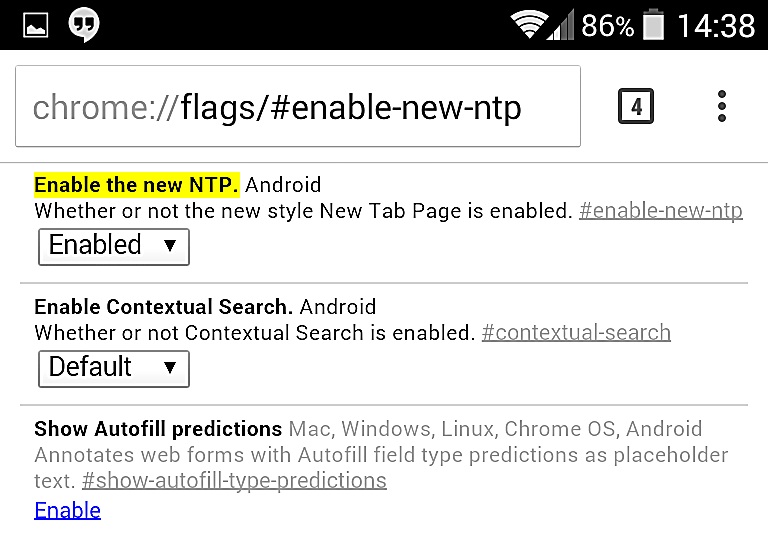Screen dimensions: 768x534
Task: Open the #show-autofill-type-predictions link
Action: [234, 481]
